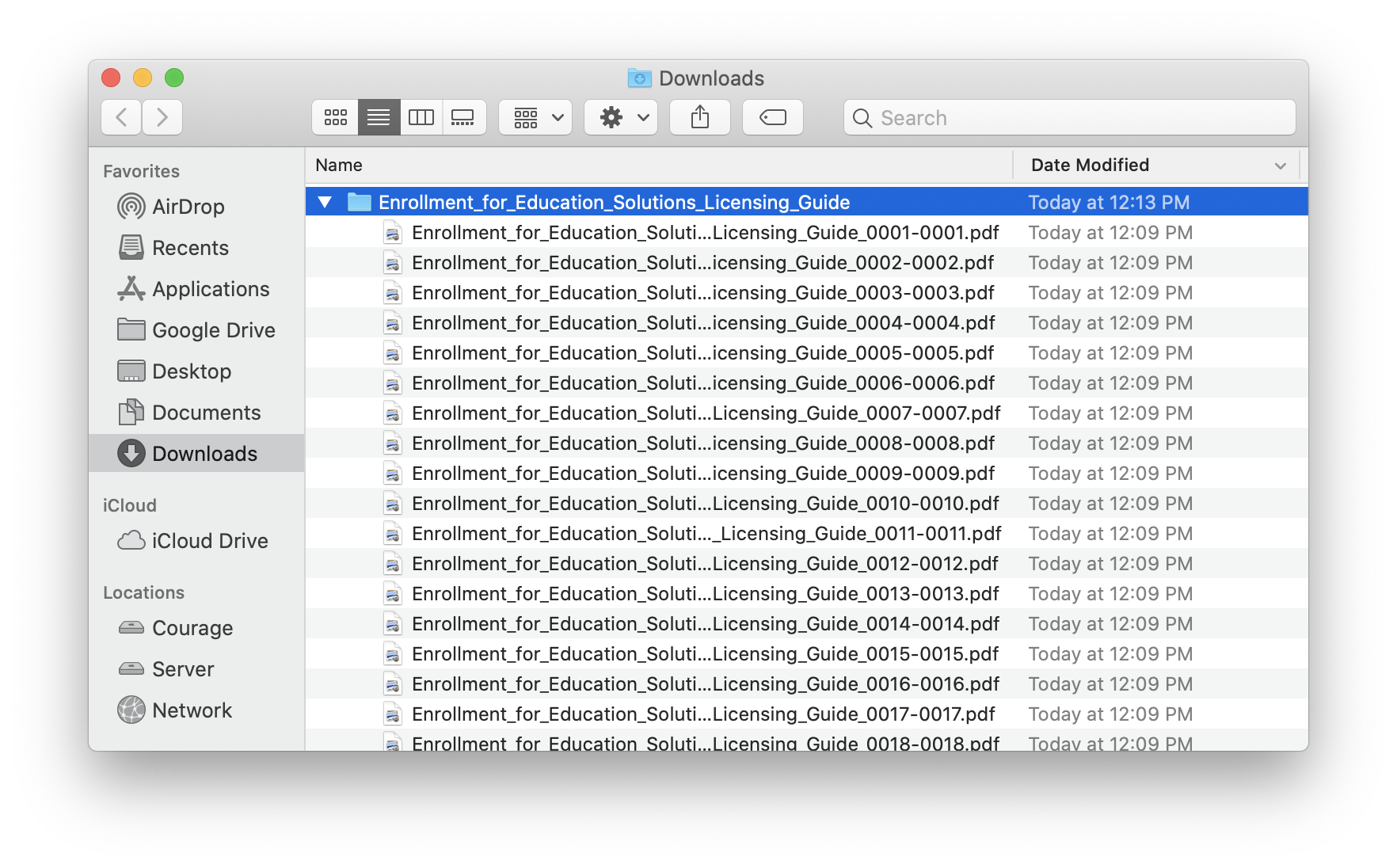Image resolution: width=1397 pixels, height=868 pixels.
Task: Select the file ending in 0001-0001.pdf
Action: click(x=806, y=233)
